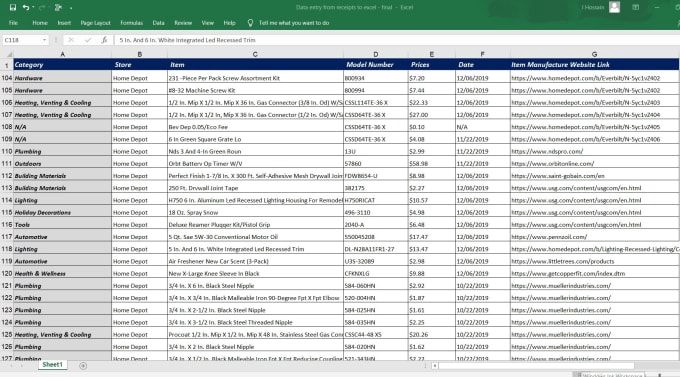
Task: Select the 'Health & Wellness' category cell
Action: (x=62, y=274)
